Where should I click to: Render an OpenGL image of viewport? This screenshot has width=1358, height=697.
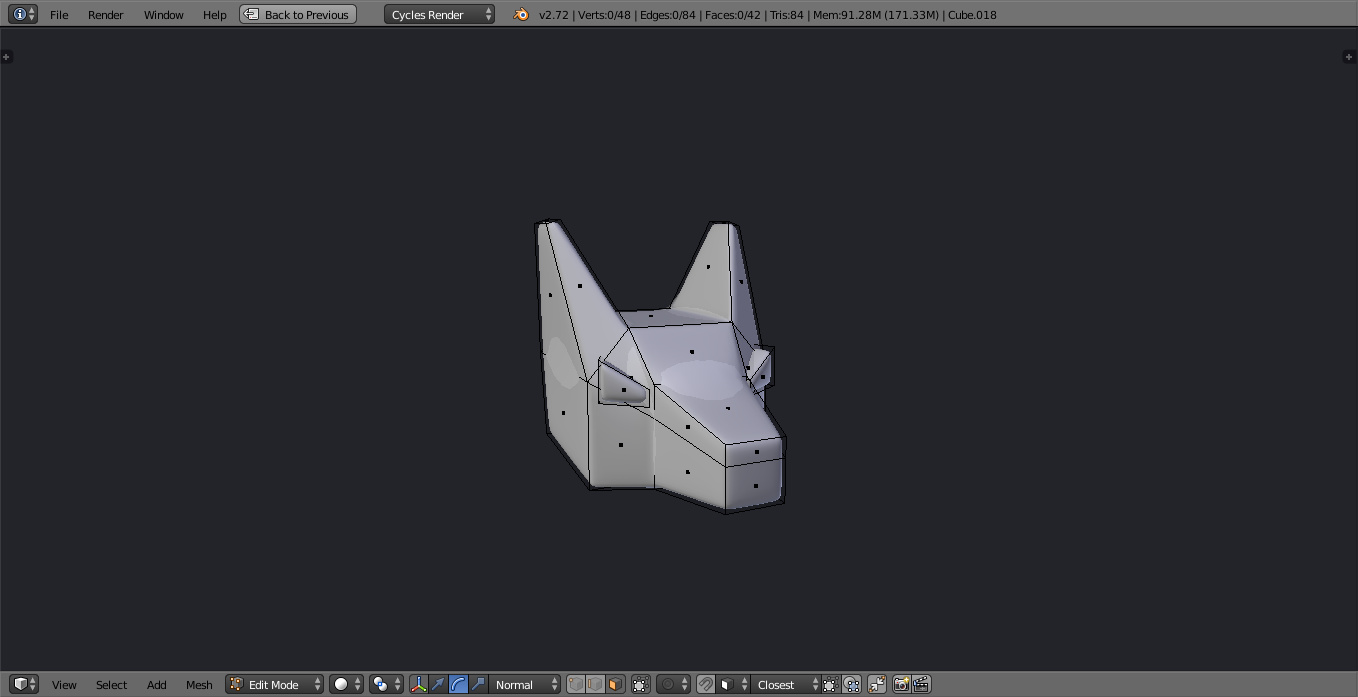point(902,684)
